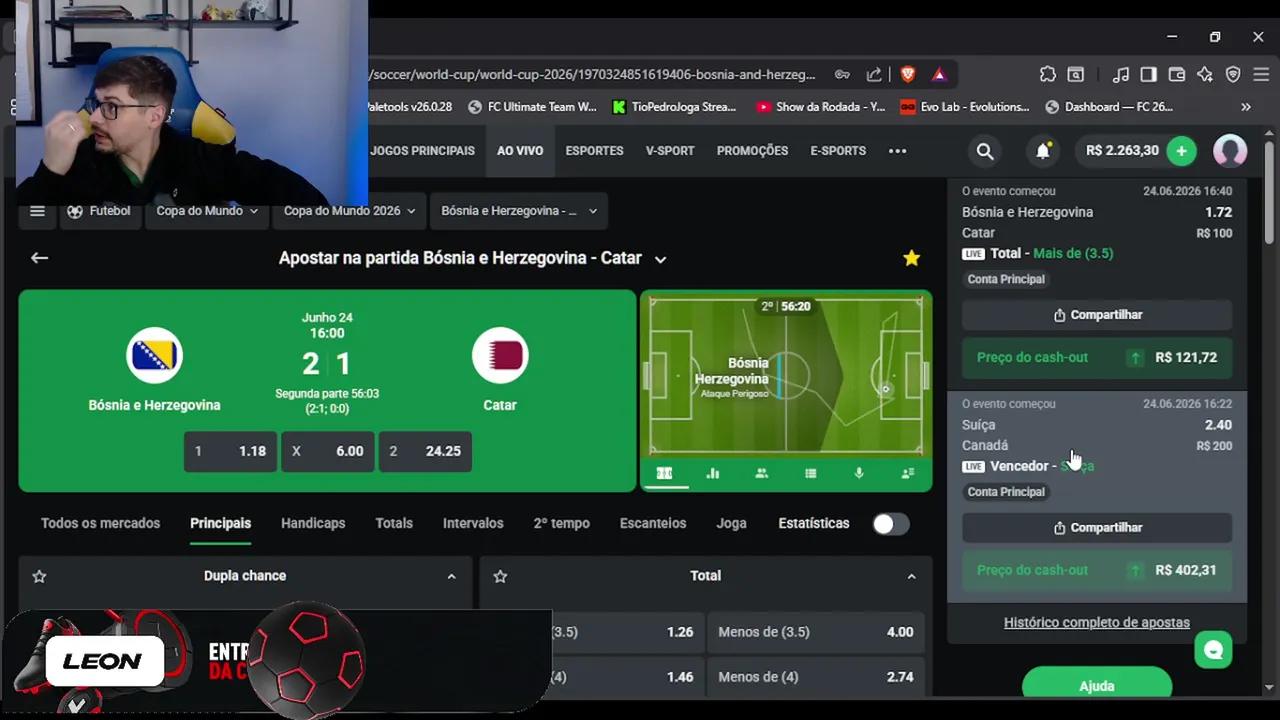Image resolution: width=1280 pixels, height=720 pixels.
Task: Select Menos de (4) at 2.74
Action: (x=816, y=677)
